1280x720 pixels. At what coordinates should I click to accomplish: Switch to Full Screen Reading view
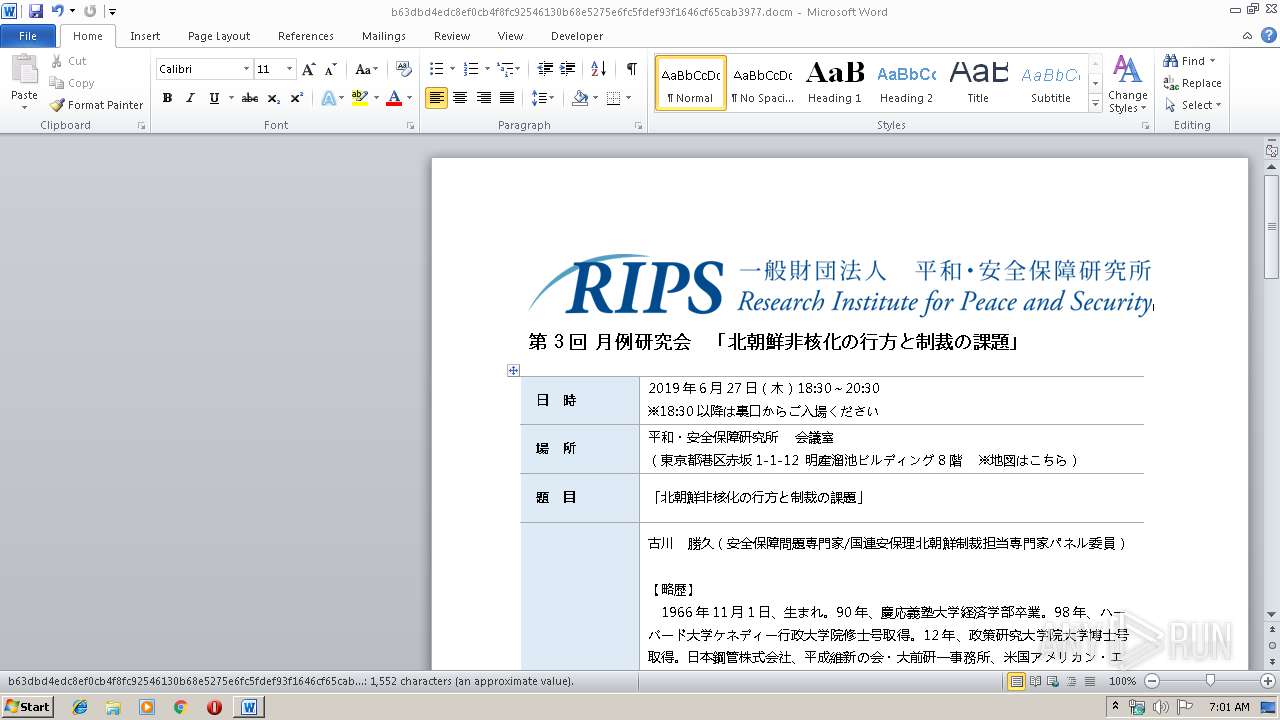[x=1034, y=681]
